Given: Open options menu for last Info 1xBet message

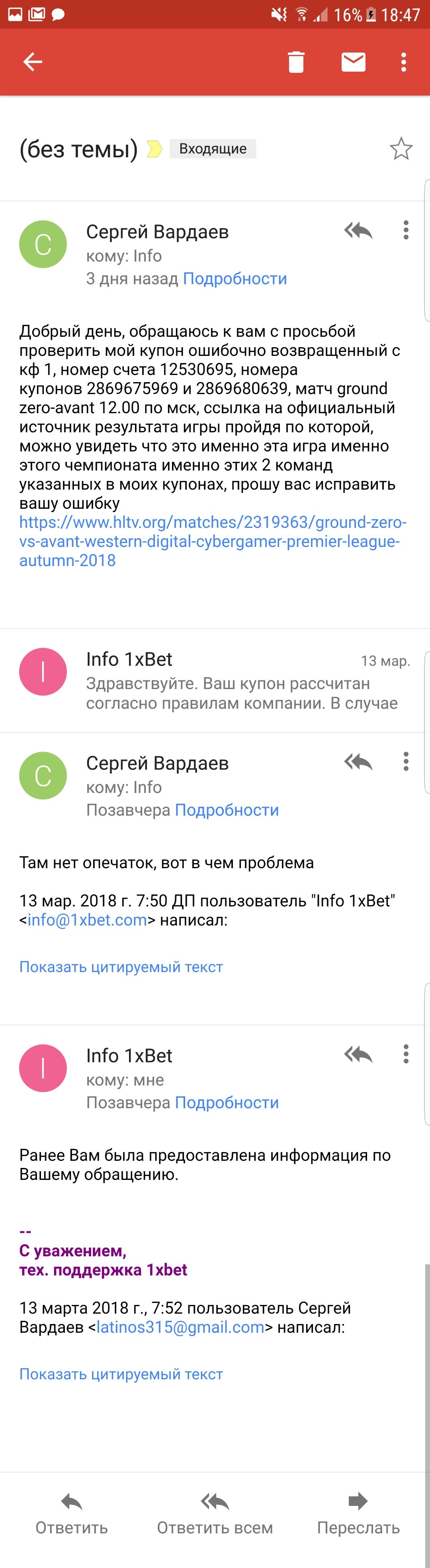Looking at the screenshot, I should 406,1054.
